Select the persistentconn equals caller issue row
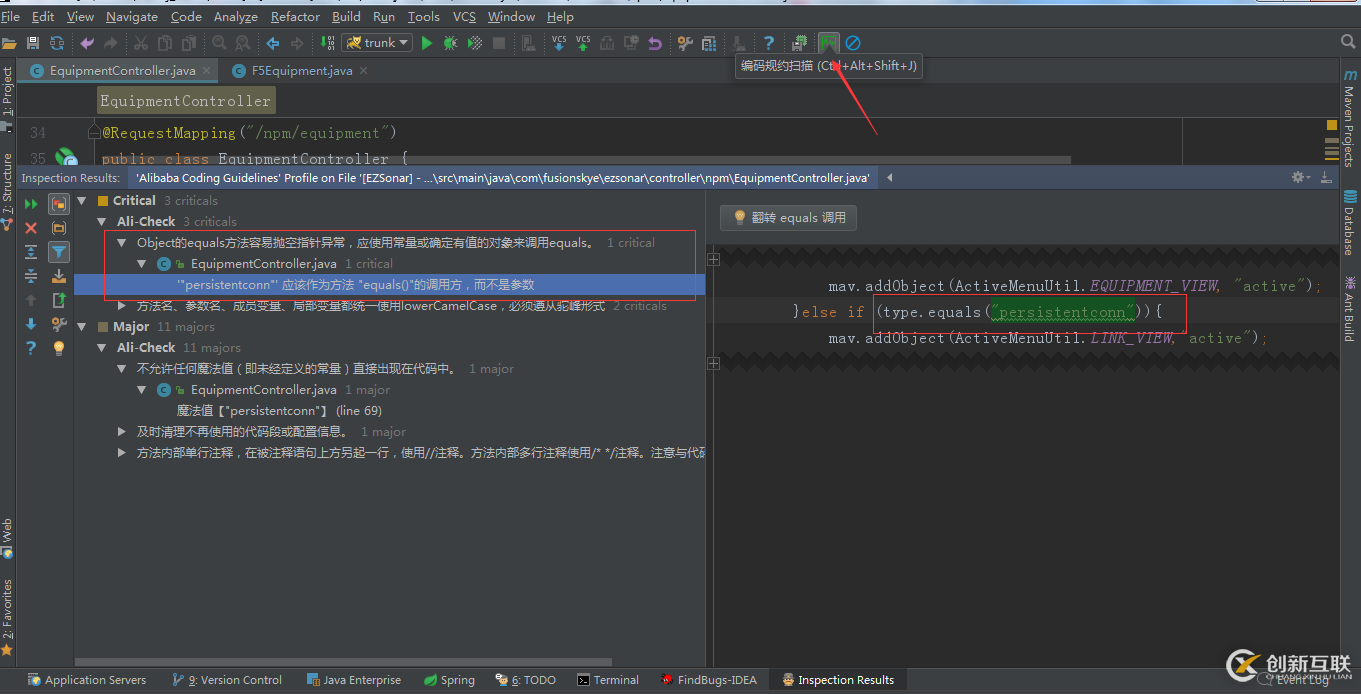This screenshot has height=694, width=1361. (x=390, y=285)
